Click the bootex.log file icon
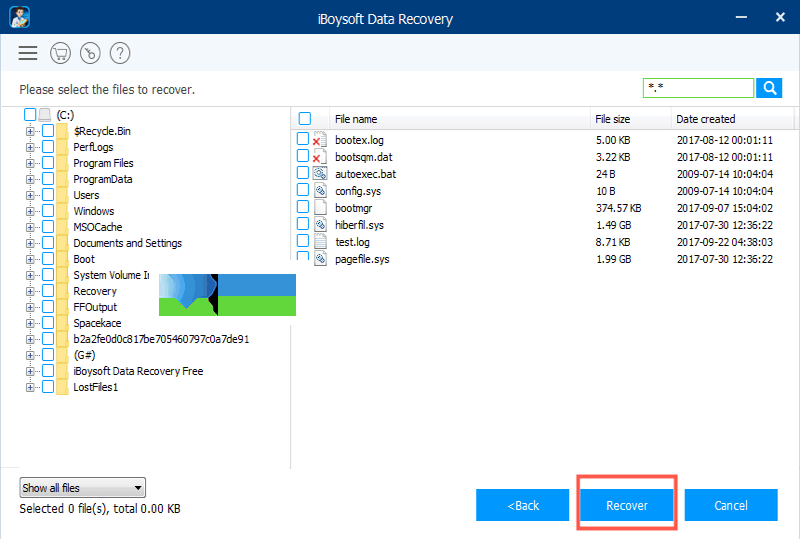 320,139
